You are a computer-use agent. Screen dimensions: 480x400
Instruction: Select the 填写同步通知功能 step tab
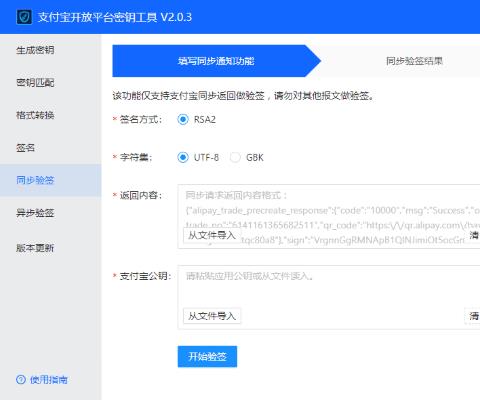click(x=216, y=61)
